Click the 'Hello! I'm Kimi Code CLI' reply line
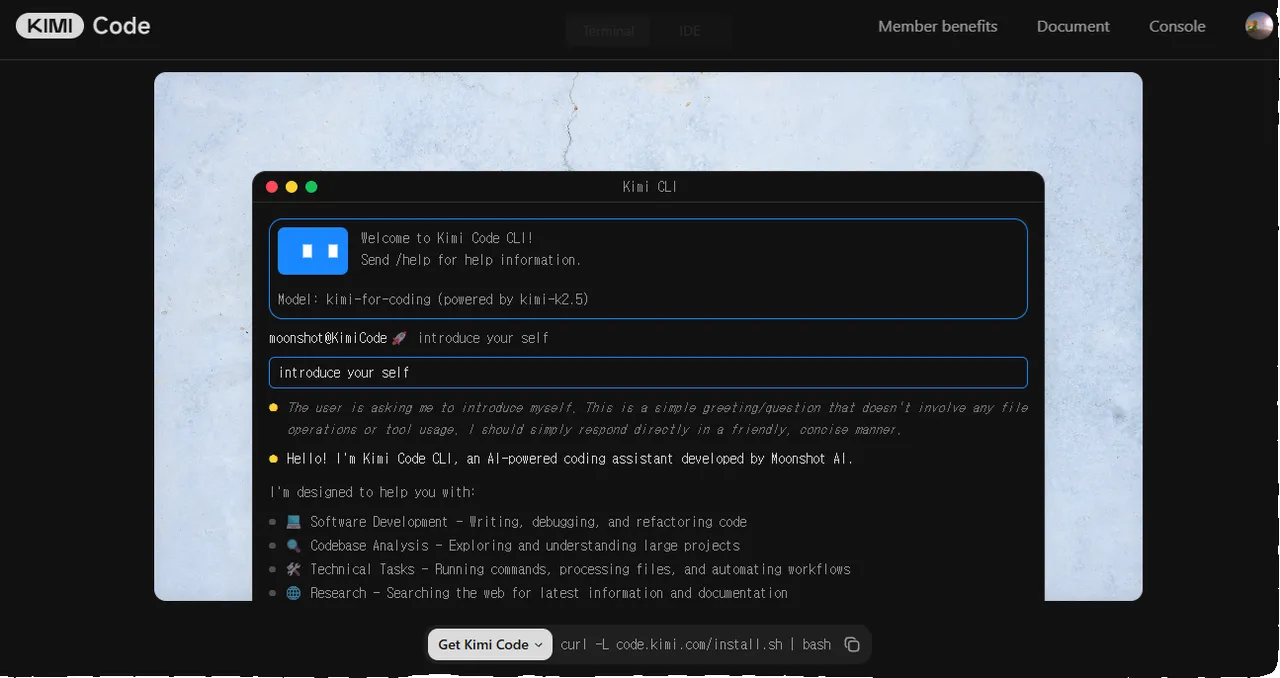 click(x=570, y=459)
